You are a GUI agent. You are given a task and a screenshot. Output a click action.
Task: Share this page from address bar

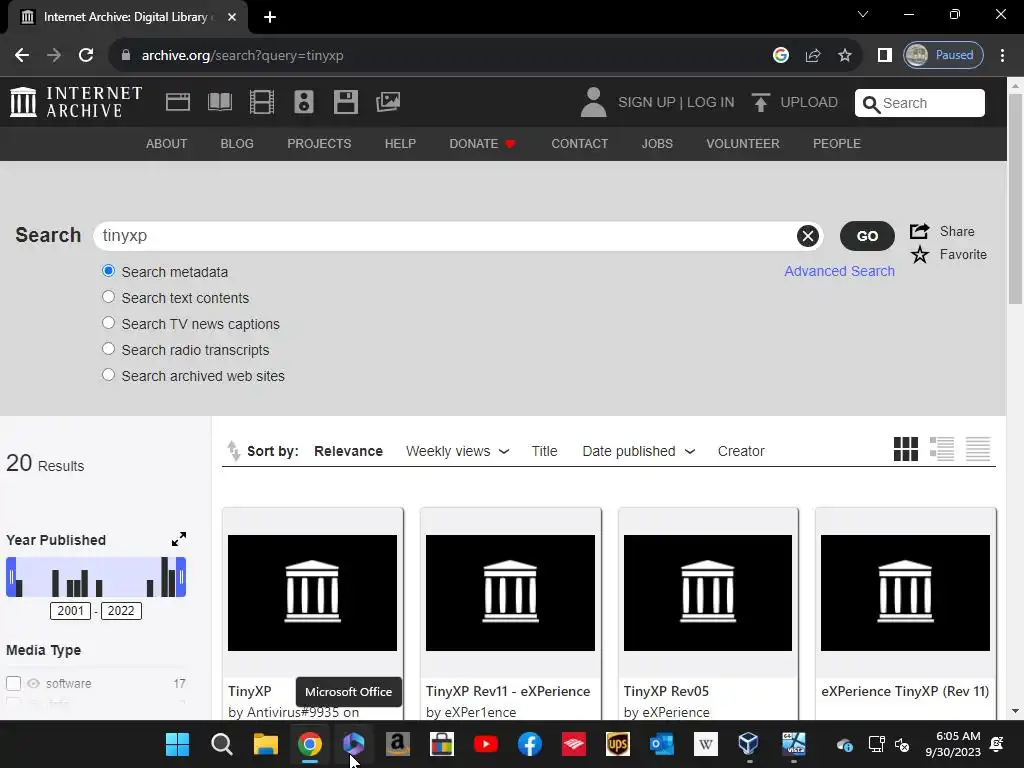point(812,56)
